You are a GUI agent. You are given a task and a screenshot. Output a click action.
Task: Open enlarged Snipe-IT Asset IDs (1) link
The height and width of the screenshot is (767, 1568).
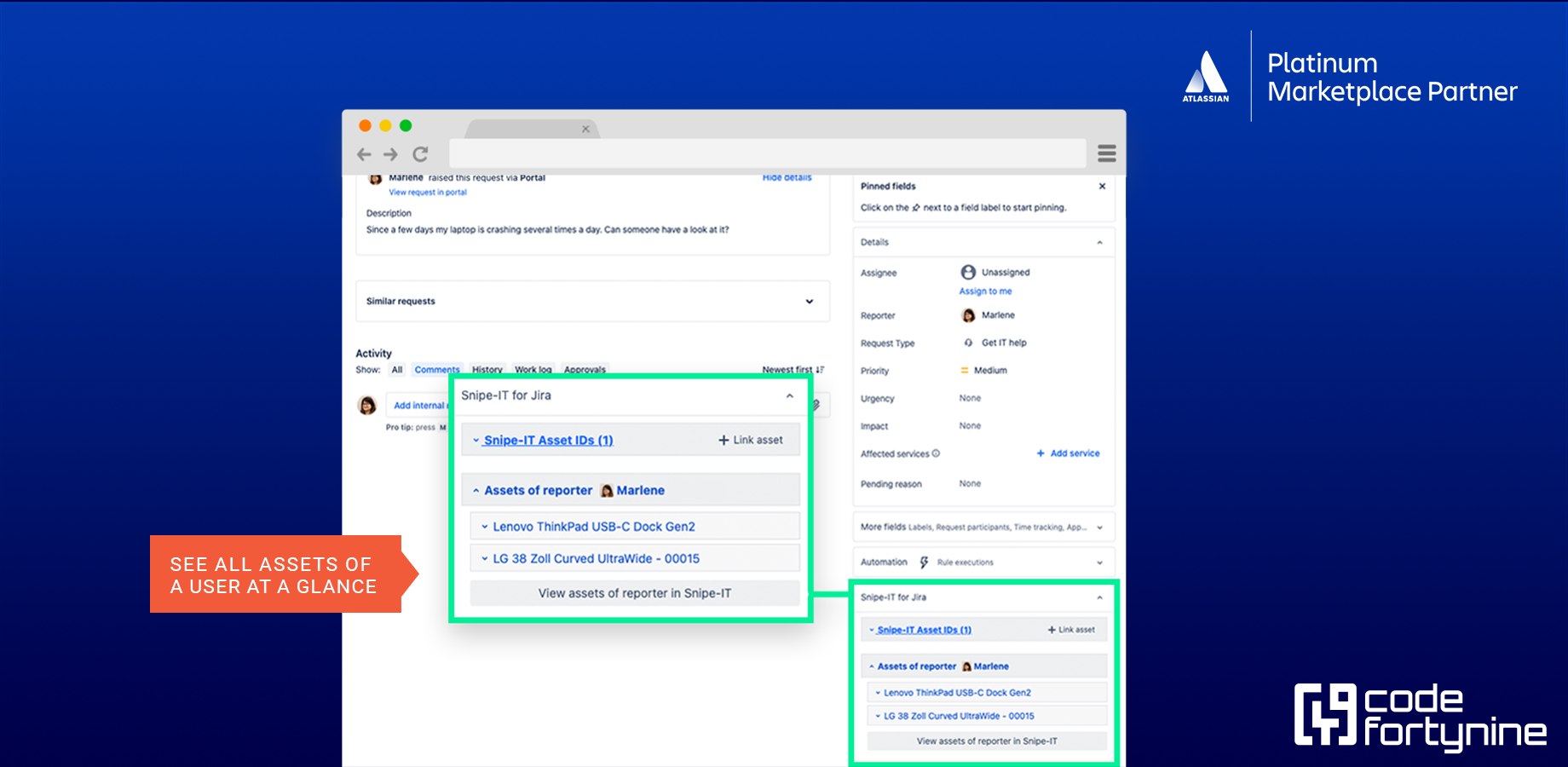(x=548, y=441)
